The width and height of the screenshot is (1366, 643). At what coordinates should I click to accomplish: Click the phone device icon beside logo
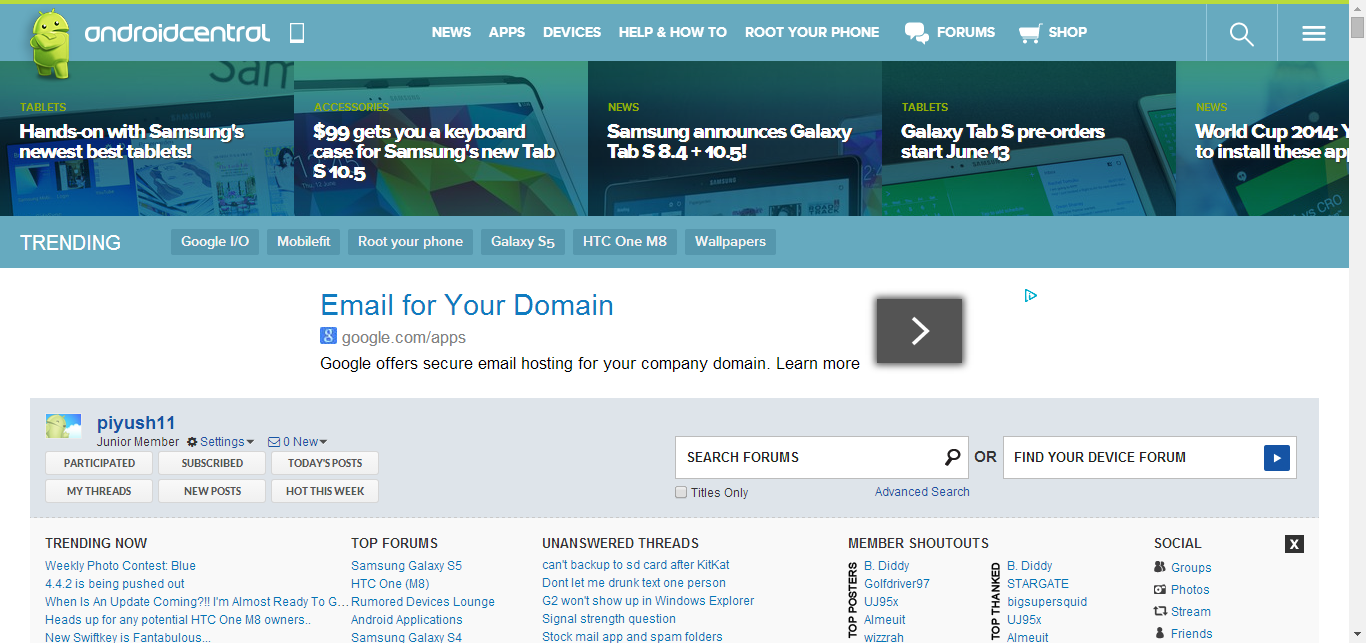tap(296, 33)
